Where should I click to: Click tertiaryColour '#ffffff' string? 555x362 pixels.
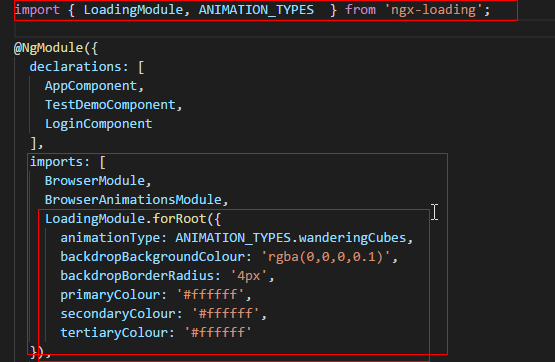218,333
